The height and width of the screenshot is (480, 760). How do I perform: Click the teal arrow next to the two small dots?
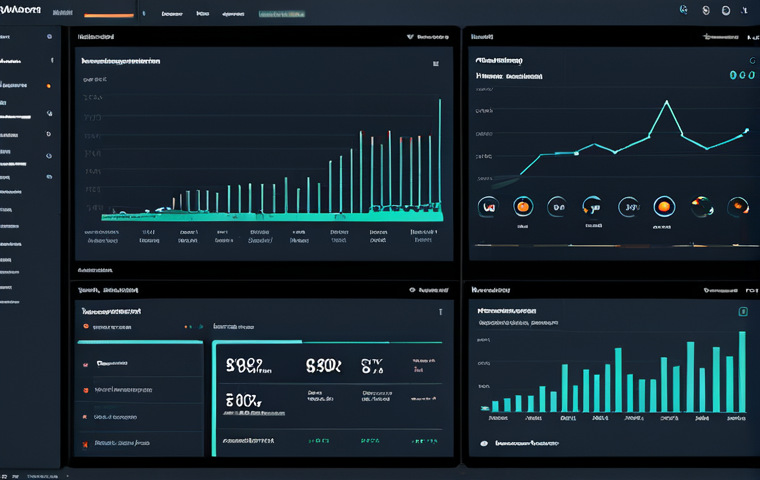(x=201, y=327)
